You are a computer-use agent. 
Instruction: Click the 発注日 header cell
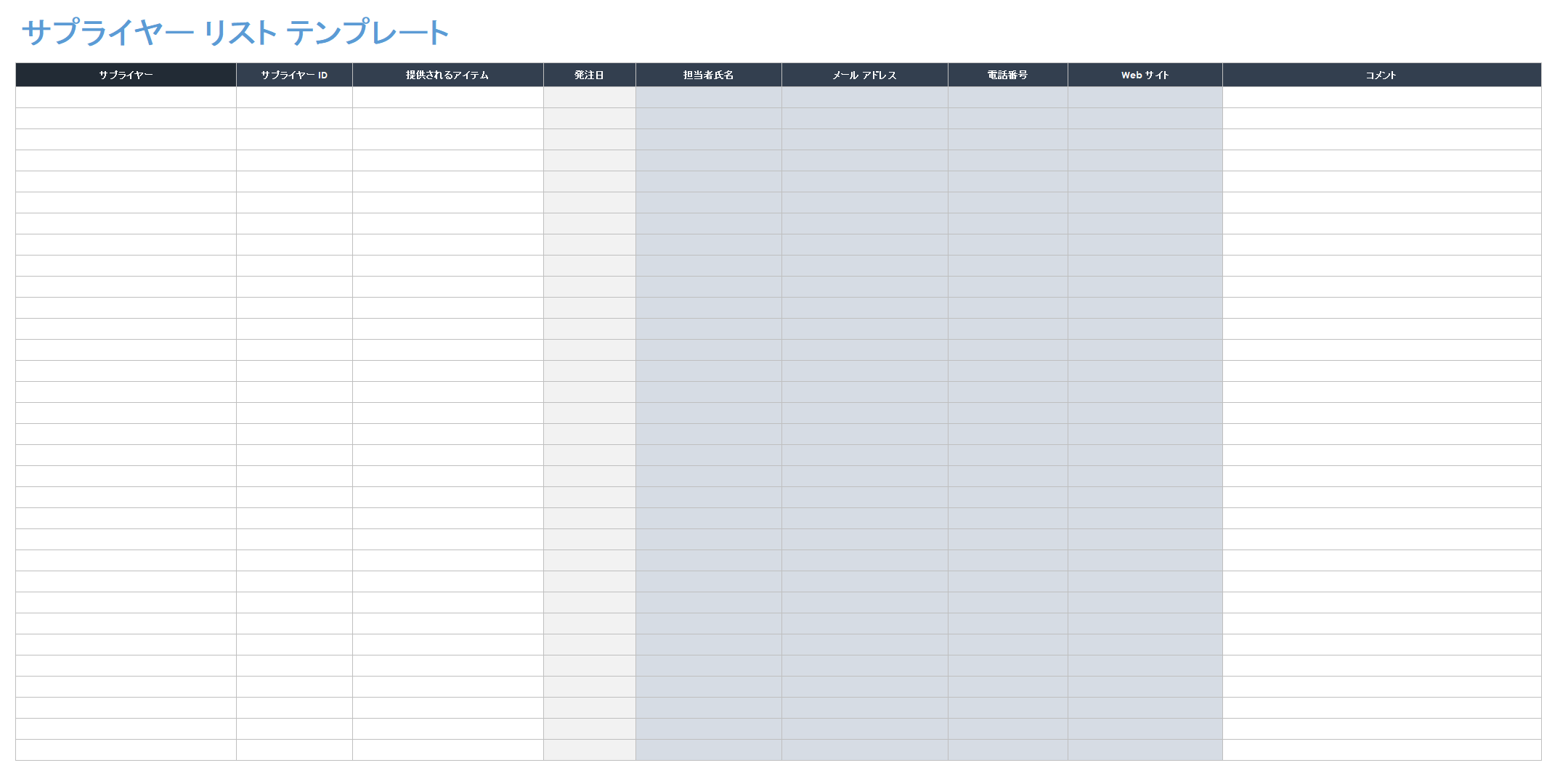pos(589,75)
